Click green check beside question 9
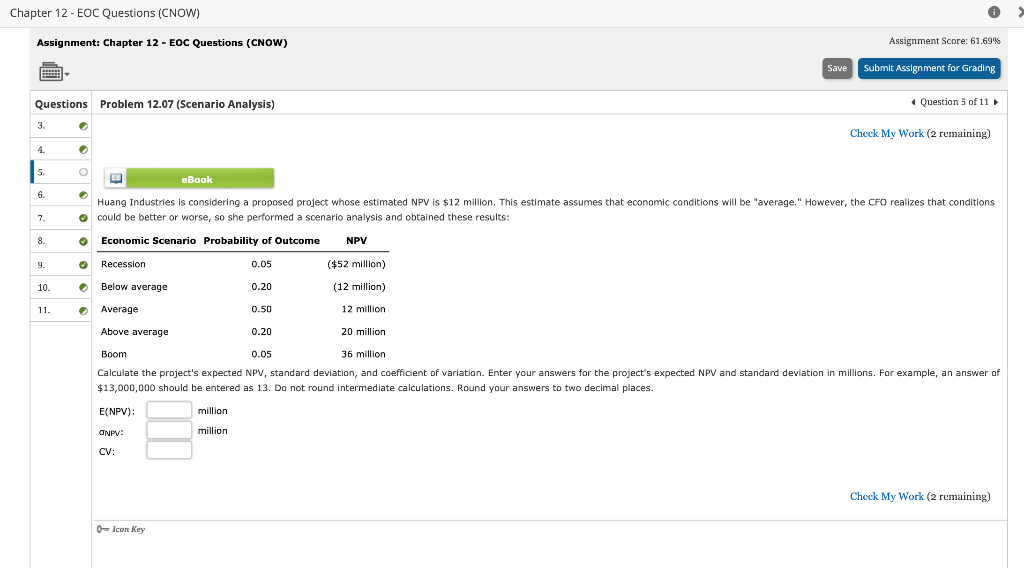This screenshot has width=1024, height=568. (83, 264)
